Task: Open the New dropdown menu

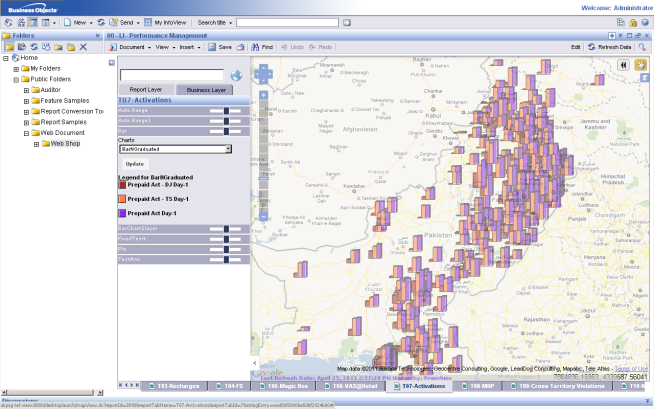Action: [x=91, y=23]
